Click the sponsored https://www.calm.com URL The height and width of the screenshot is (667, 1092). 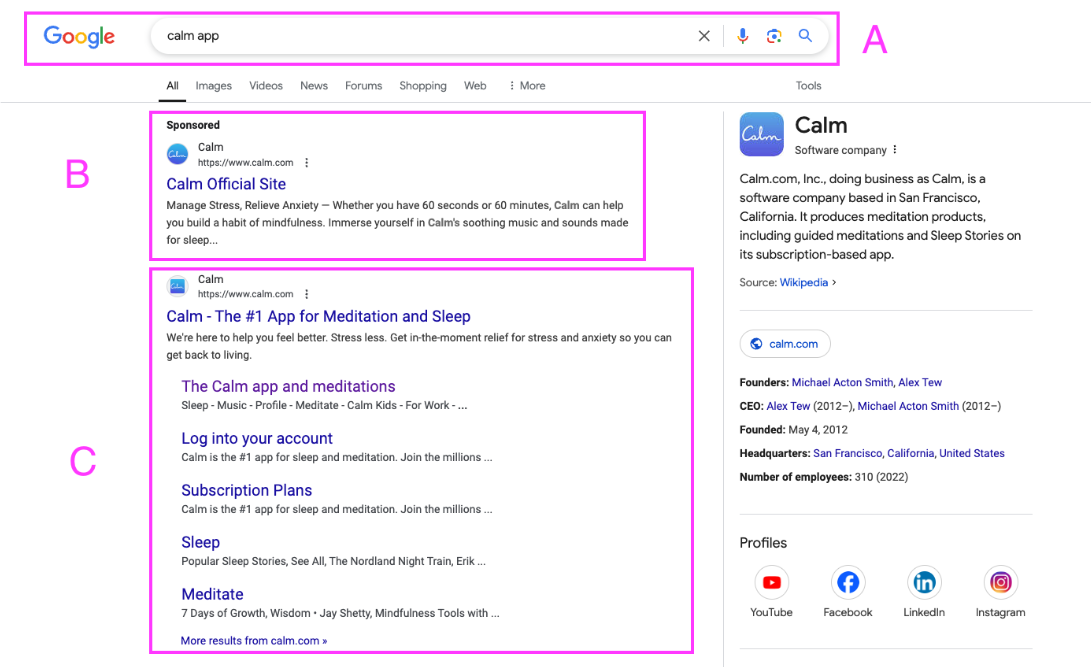click(245, 163)
